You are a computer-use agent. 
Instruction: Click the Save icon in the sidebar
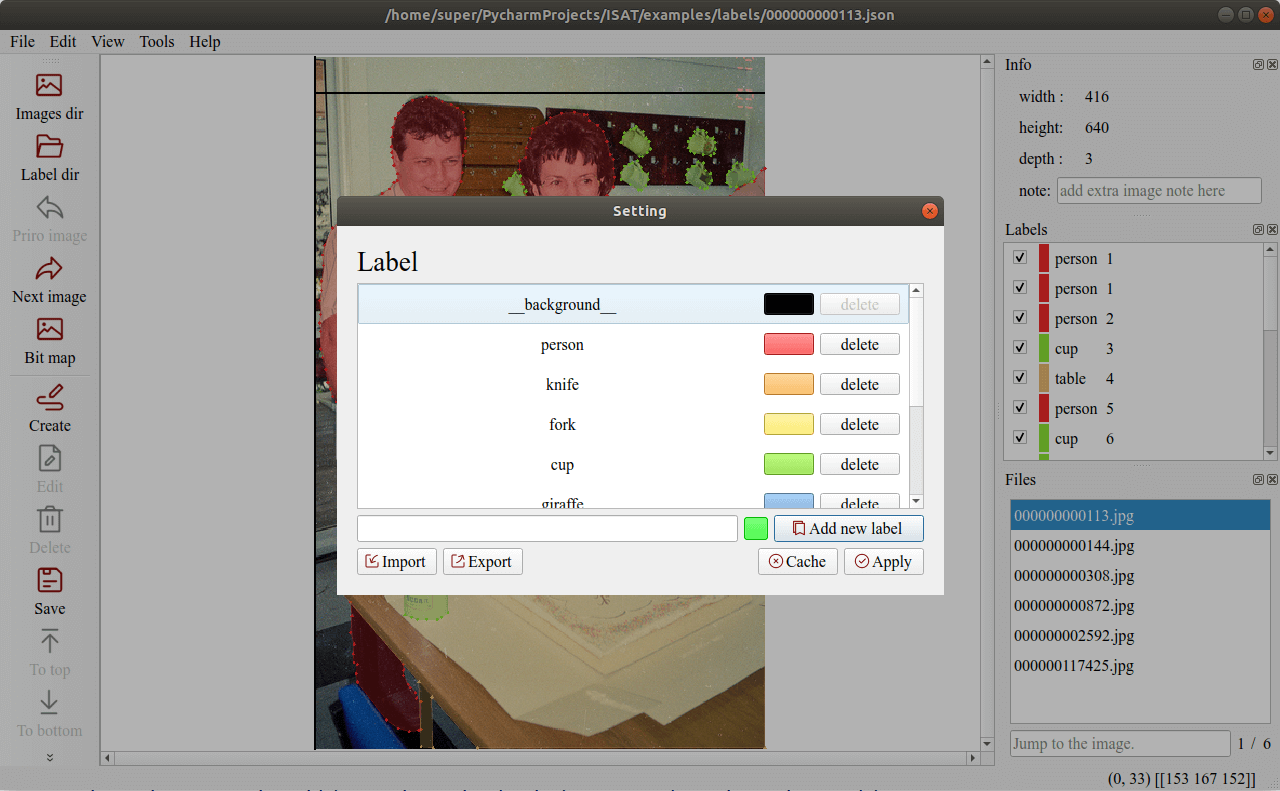tap(49, 581)
